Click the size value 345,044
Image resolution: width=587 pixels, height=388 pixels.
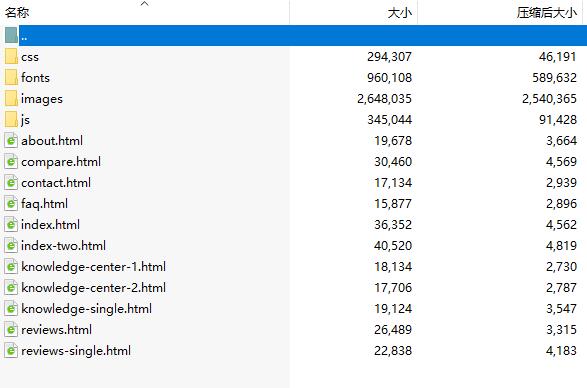pos(389,120)
